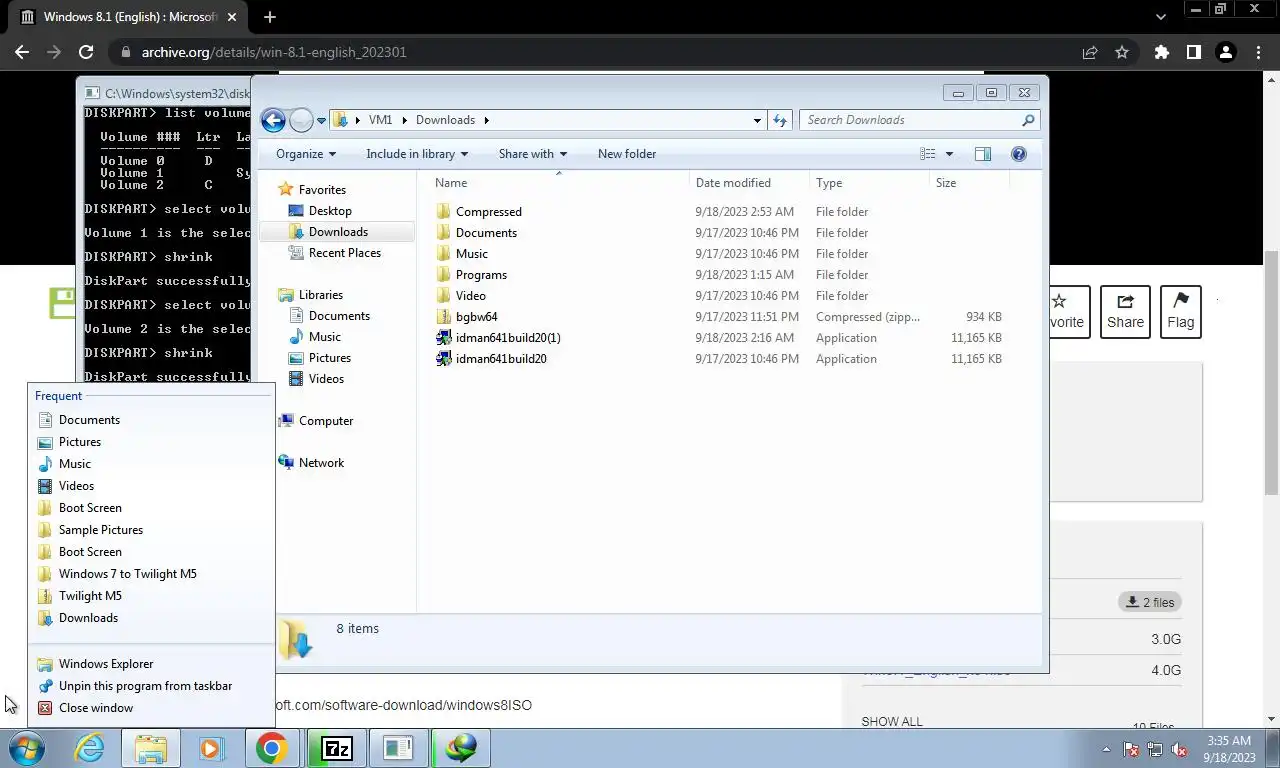Click the Explorer Forward arrow button

[301, 120]
